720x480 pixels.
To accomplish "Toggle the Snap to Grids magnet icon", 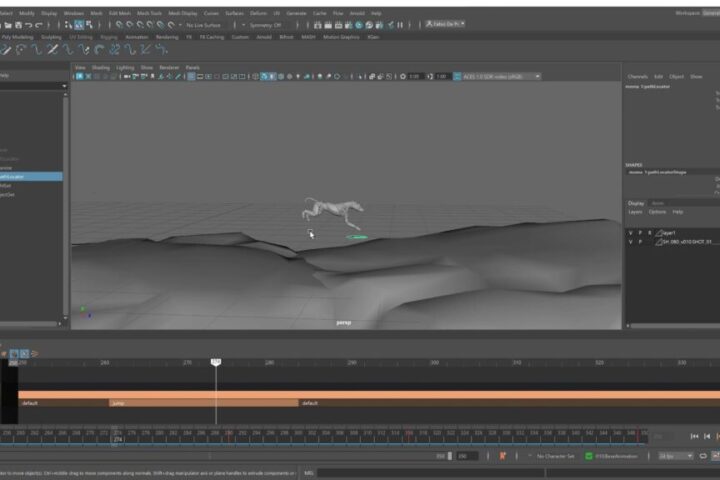I will pos(119,25).
